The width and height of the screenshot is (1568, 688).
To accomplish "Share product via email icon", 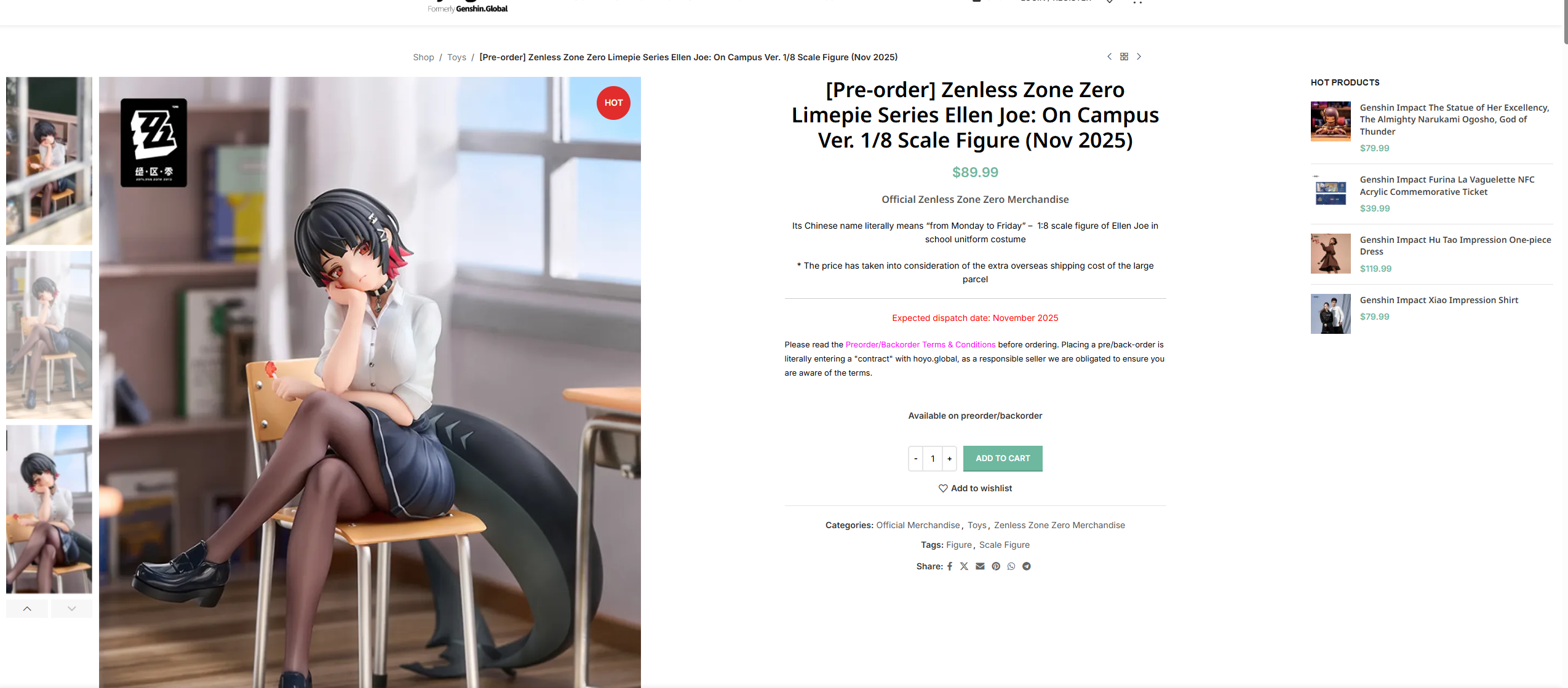I will coord(980,566).
